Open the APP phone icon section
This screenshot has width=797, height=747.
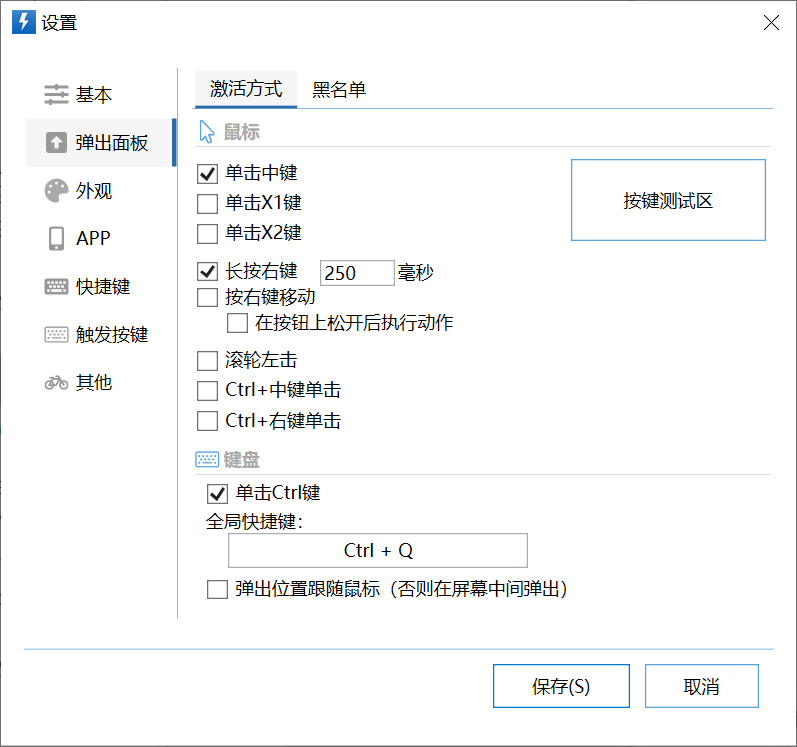(56, 238)
